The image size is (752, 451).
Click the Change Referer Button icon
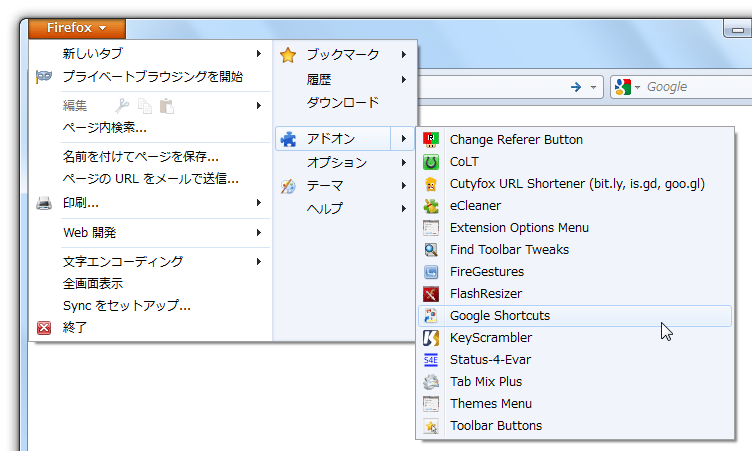click(x=431, y=140)
